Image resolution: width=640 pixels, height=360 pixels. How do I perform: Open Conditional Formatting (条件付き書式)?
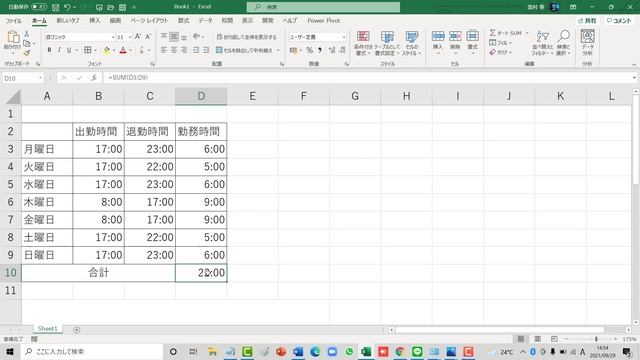tap(363, 43)
